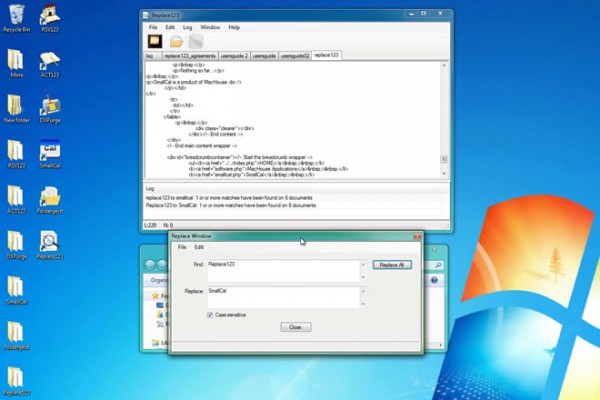This screenshot has height=400, width=600.
Task: Click the editor vertical scrollbar thumb
Action: point(444,159)
